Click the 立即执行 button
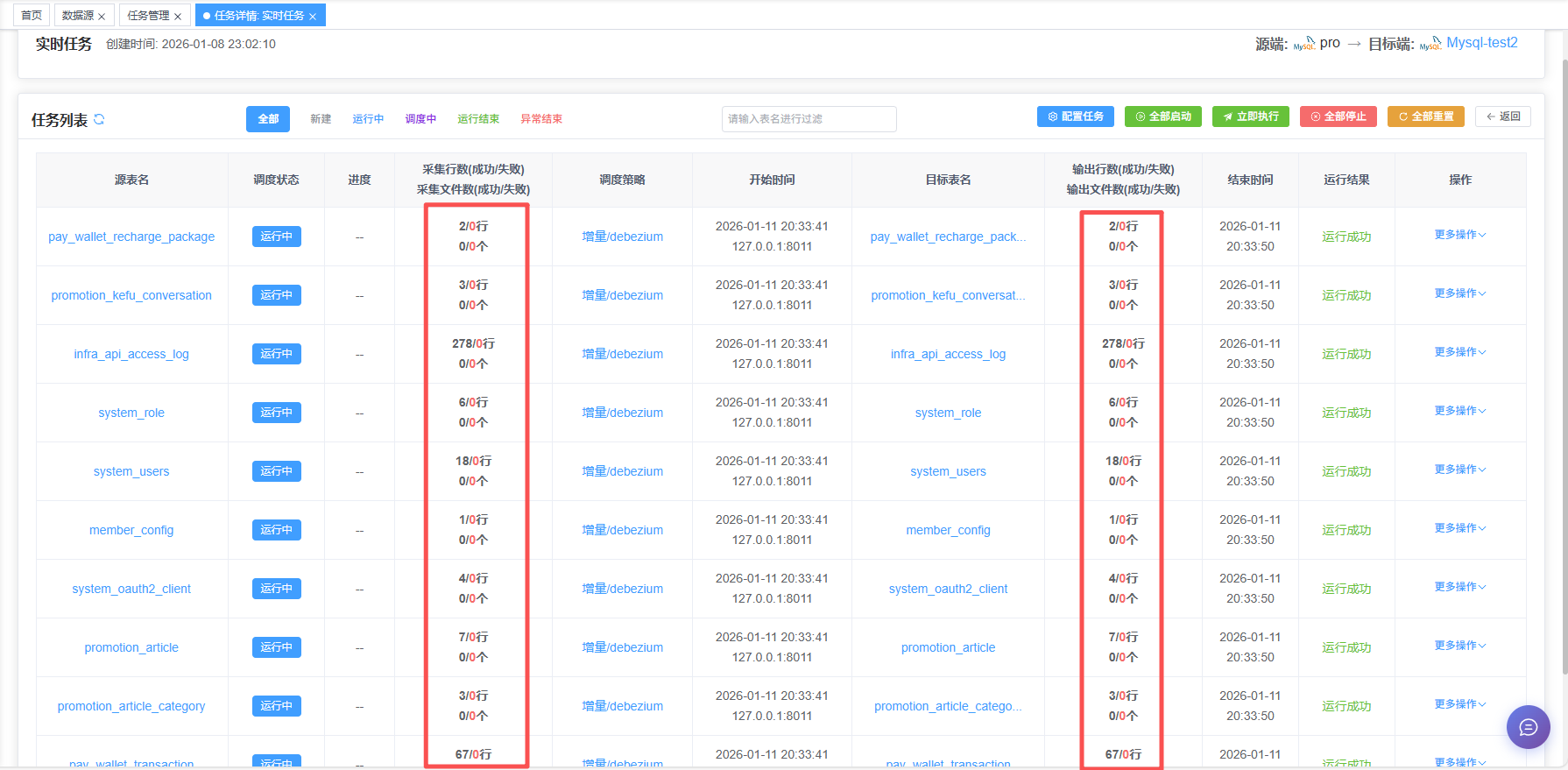 1250,117
